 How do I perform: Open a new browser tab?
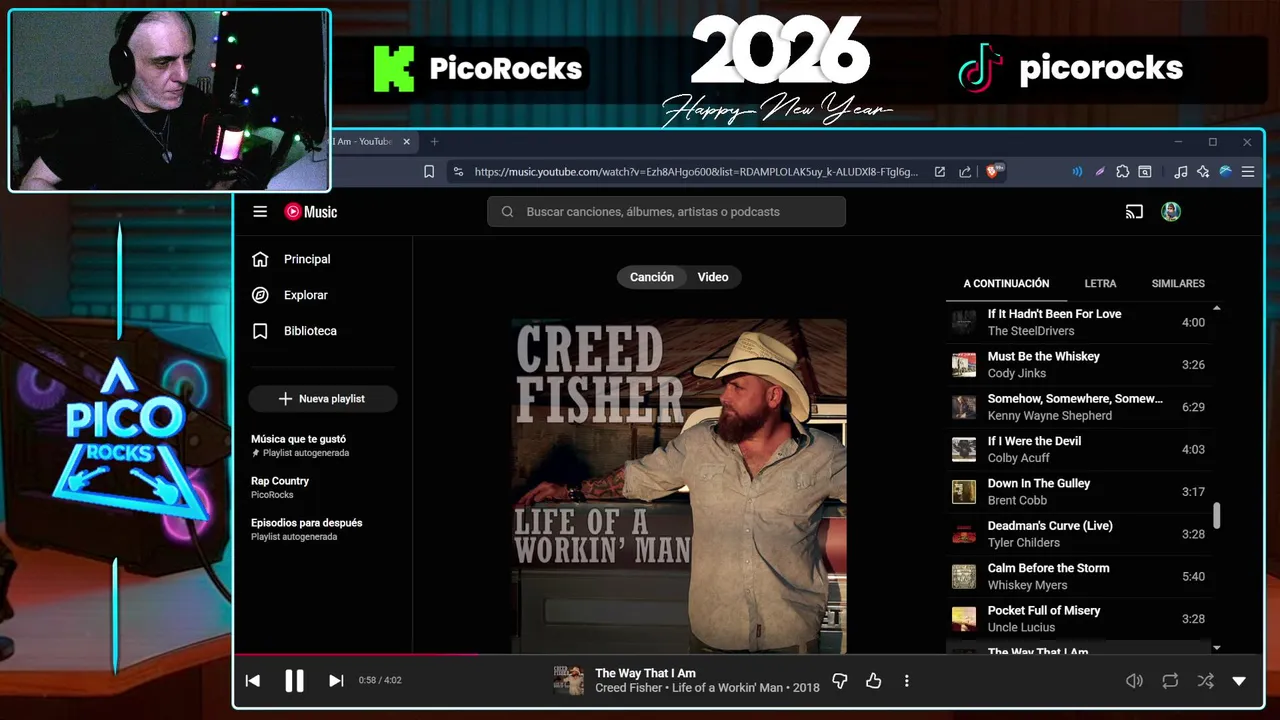(434, 142)
